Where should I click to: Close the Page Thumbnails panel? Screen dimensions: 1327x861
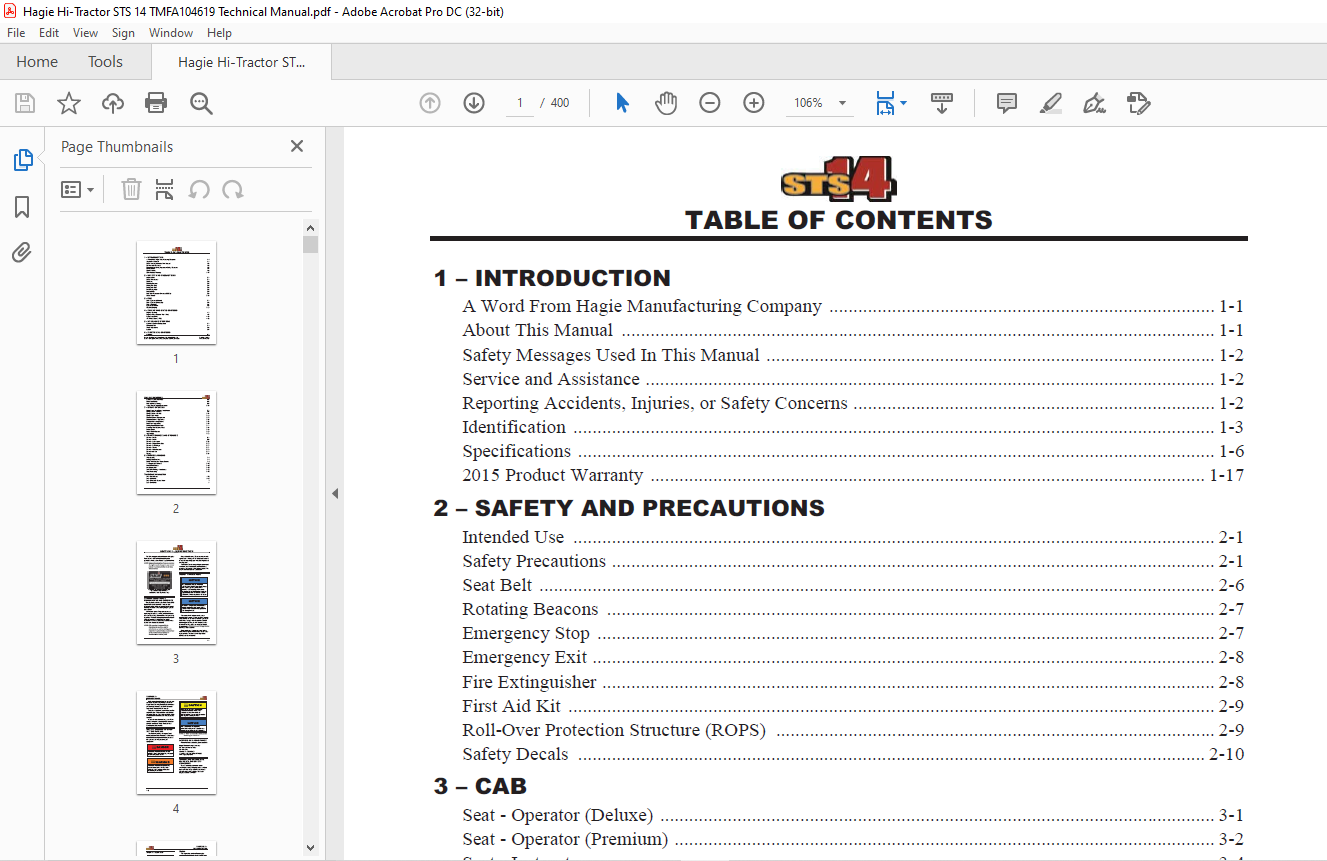[297, 146]
